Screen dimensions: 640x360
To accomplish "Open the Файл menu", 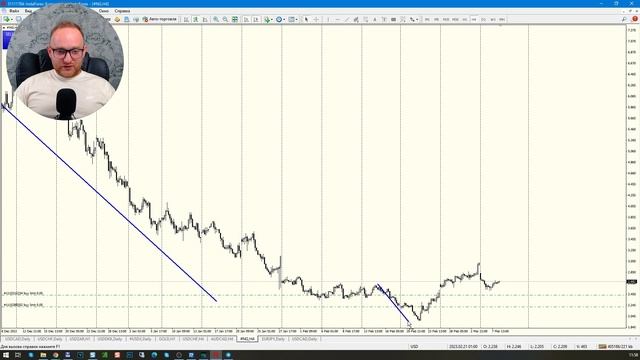I will click(x=14, y=11).
